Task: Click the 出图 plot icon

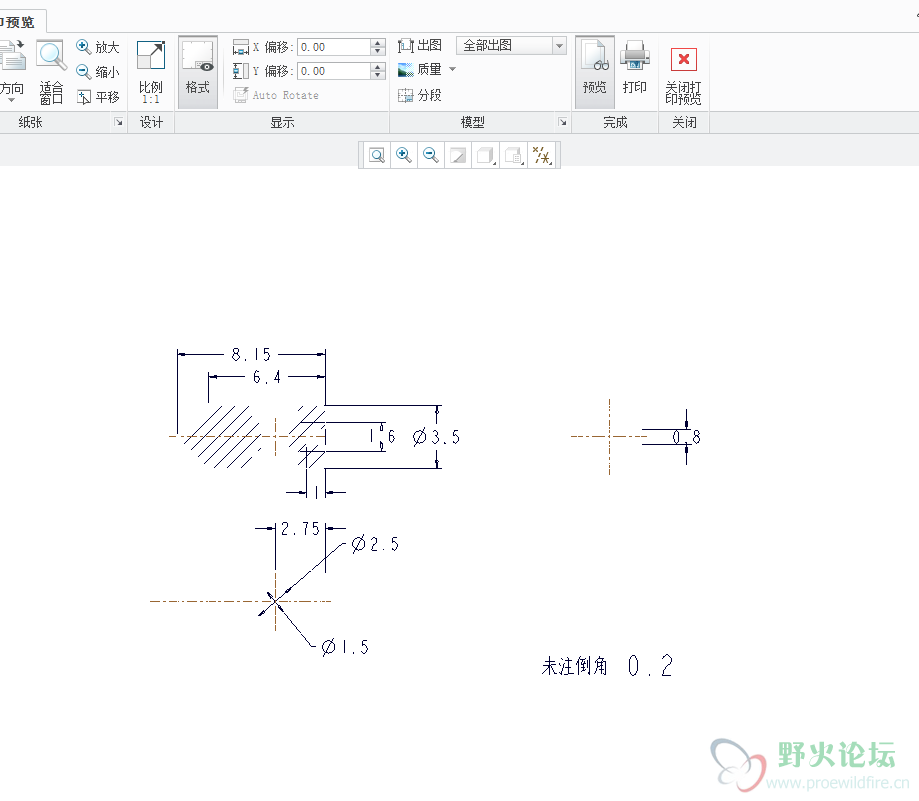Action: click(406, 45)
